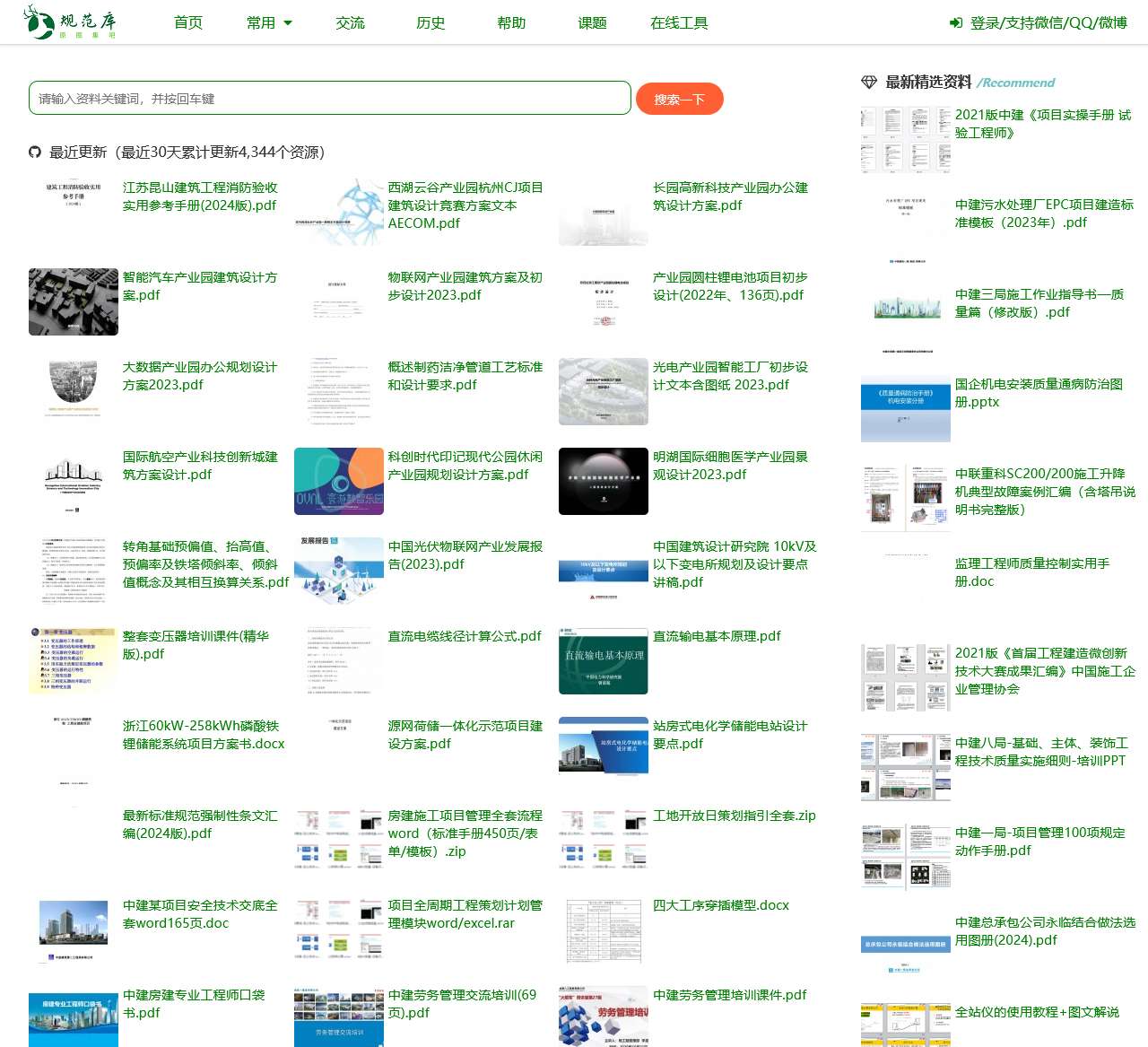
Task: Open the 科创时代印记现代公园 thumbnail image
Action: point(338,481)
